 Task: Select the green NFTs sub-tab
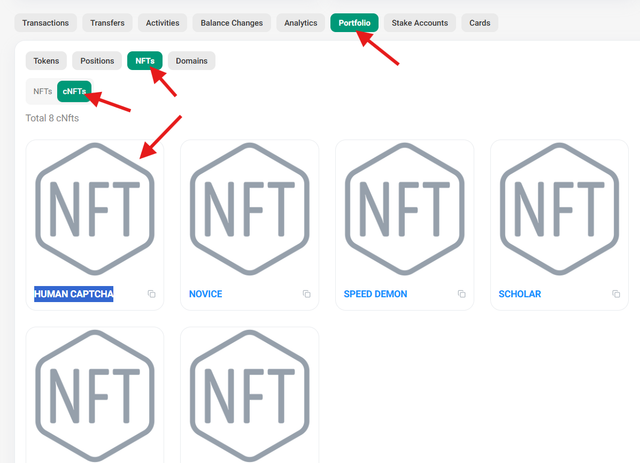[x=145, y=61]
